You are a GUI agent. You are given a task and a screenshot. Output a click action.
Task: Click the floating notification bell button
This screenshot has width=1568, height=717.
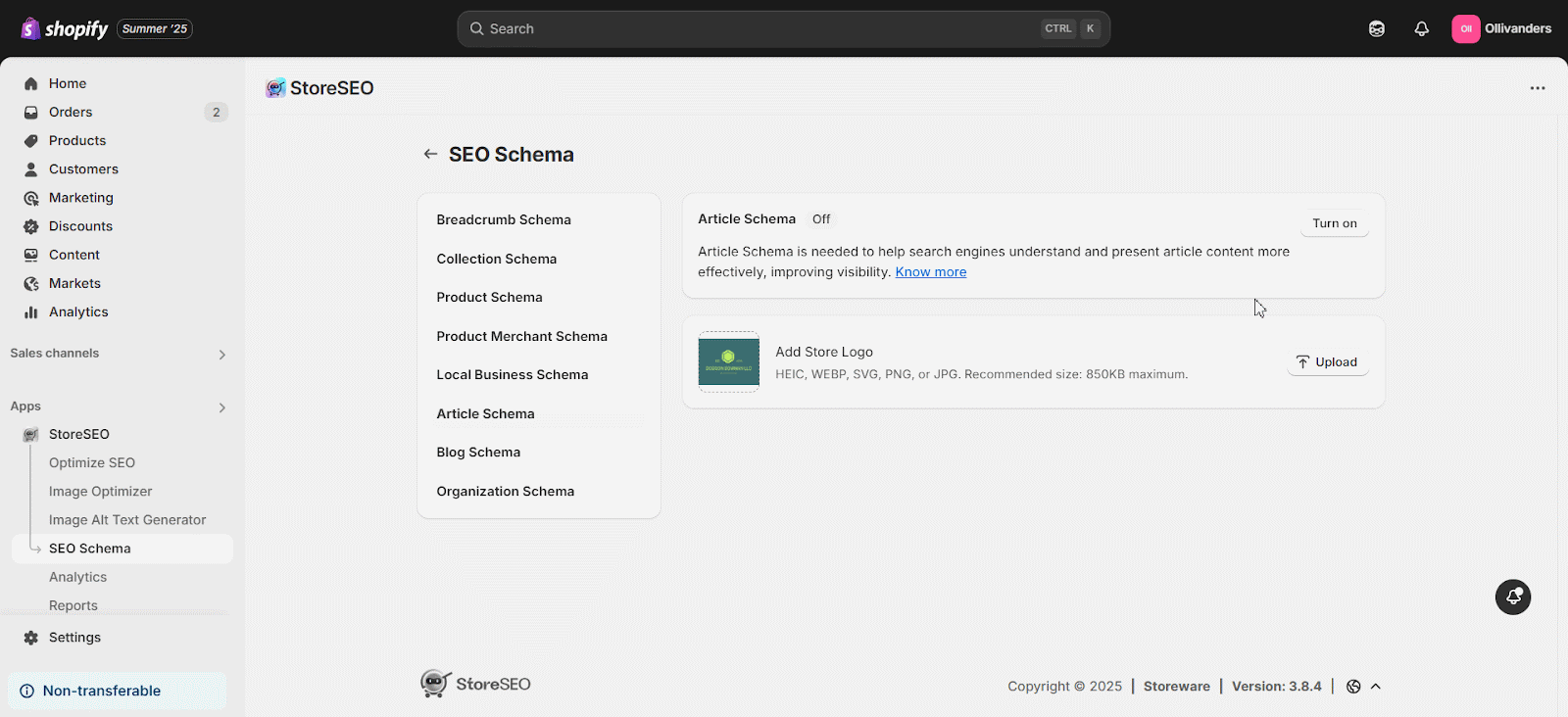1513,597
